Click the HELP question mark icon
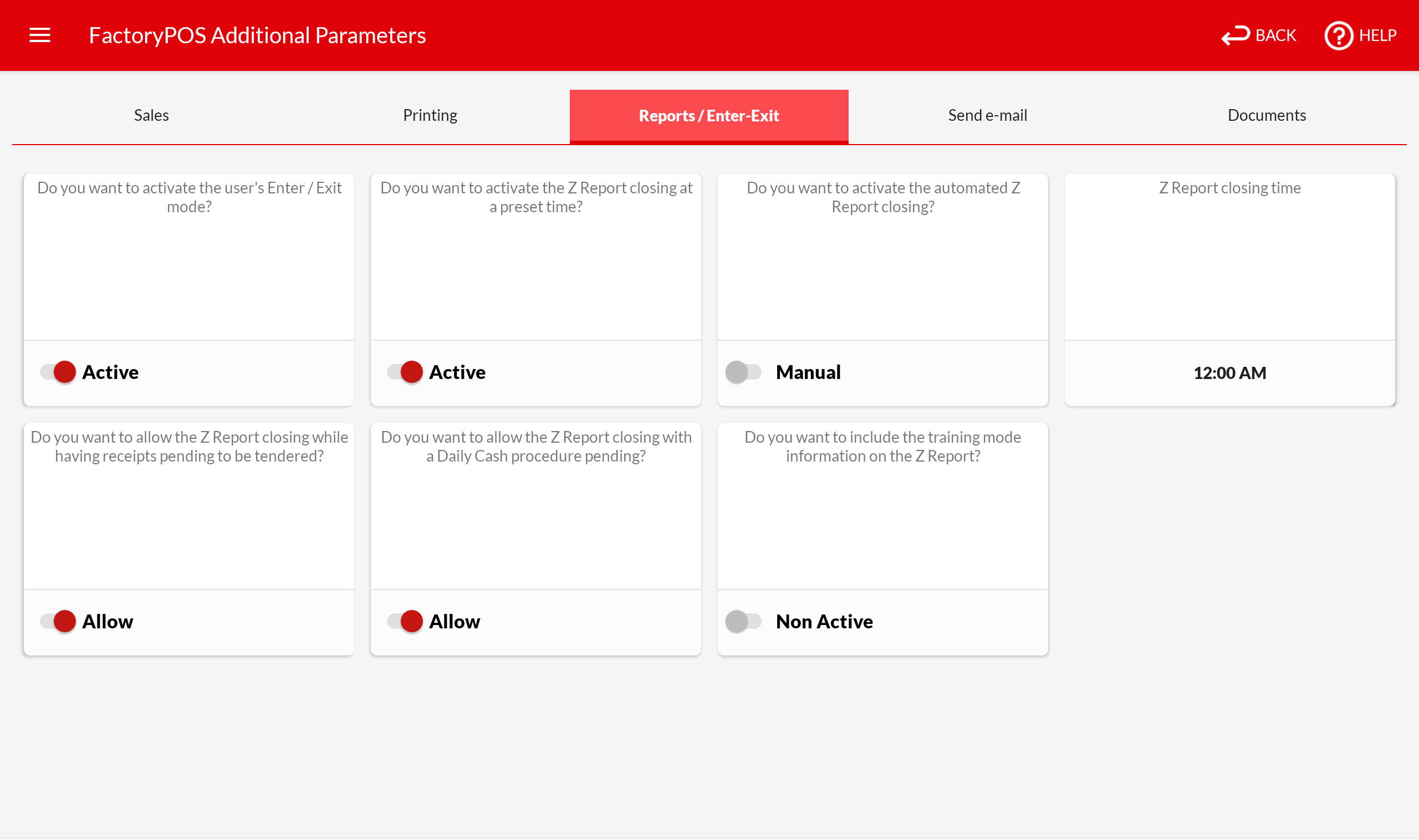The width and height of the screenshot is (1419, 840). pos(1338,35)
